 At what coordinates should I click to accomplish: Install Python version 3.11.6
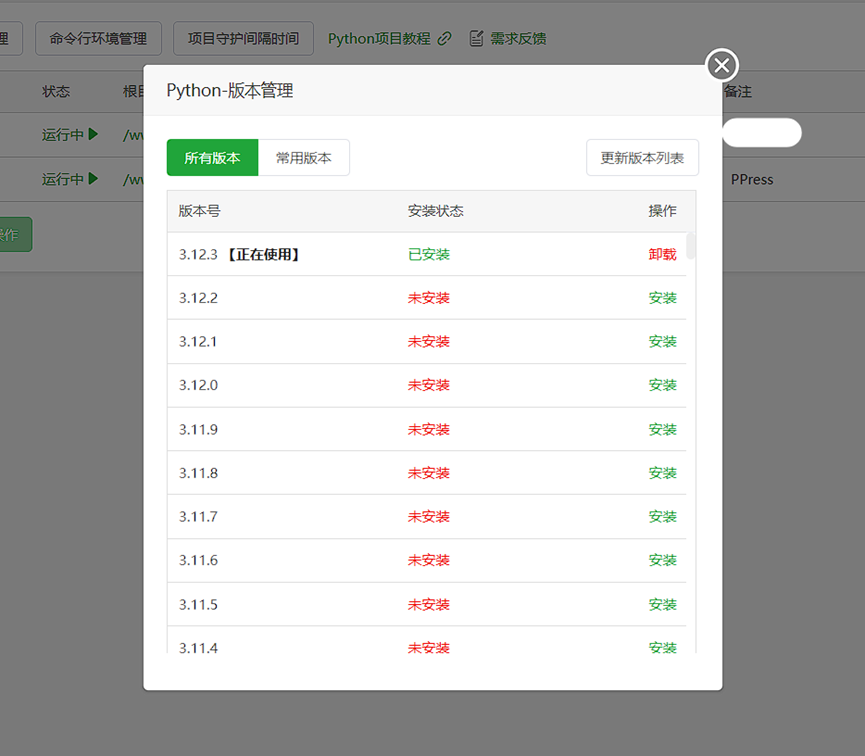(x=662, y=560)
